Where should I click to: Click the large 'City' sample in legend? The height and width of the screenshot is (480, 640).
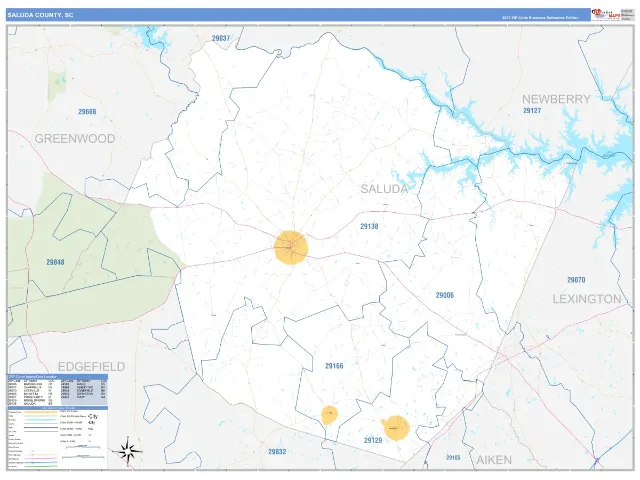click(x=93, y=416)
